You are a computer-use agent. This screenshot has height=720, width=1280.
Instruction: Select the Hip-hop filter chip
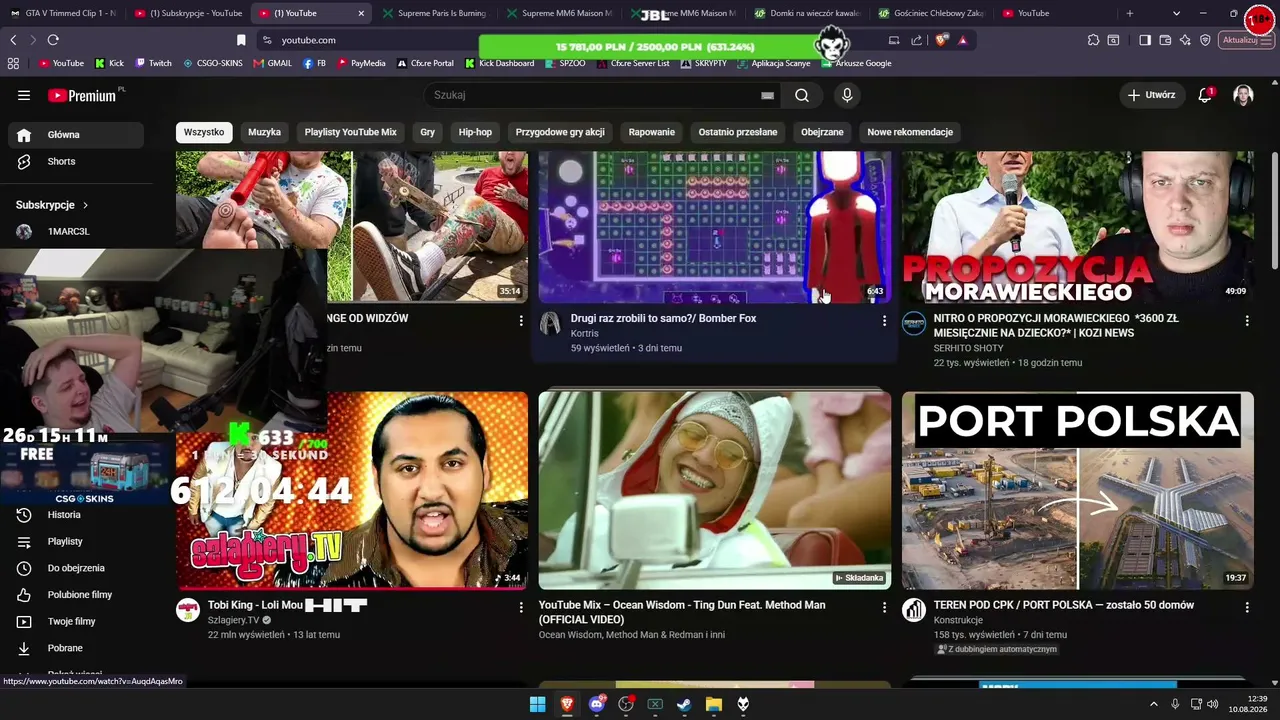(475, 132)
